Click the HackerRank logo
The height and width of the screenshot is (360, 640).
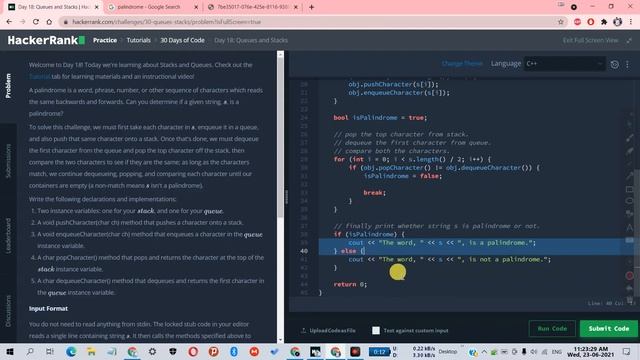[46, 40]
